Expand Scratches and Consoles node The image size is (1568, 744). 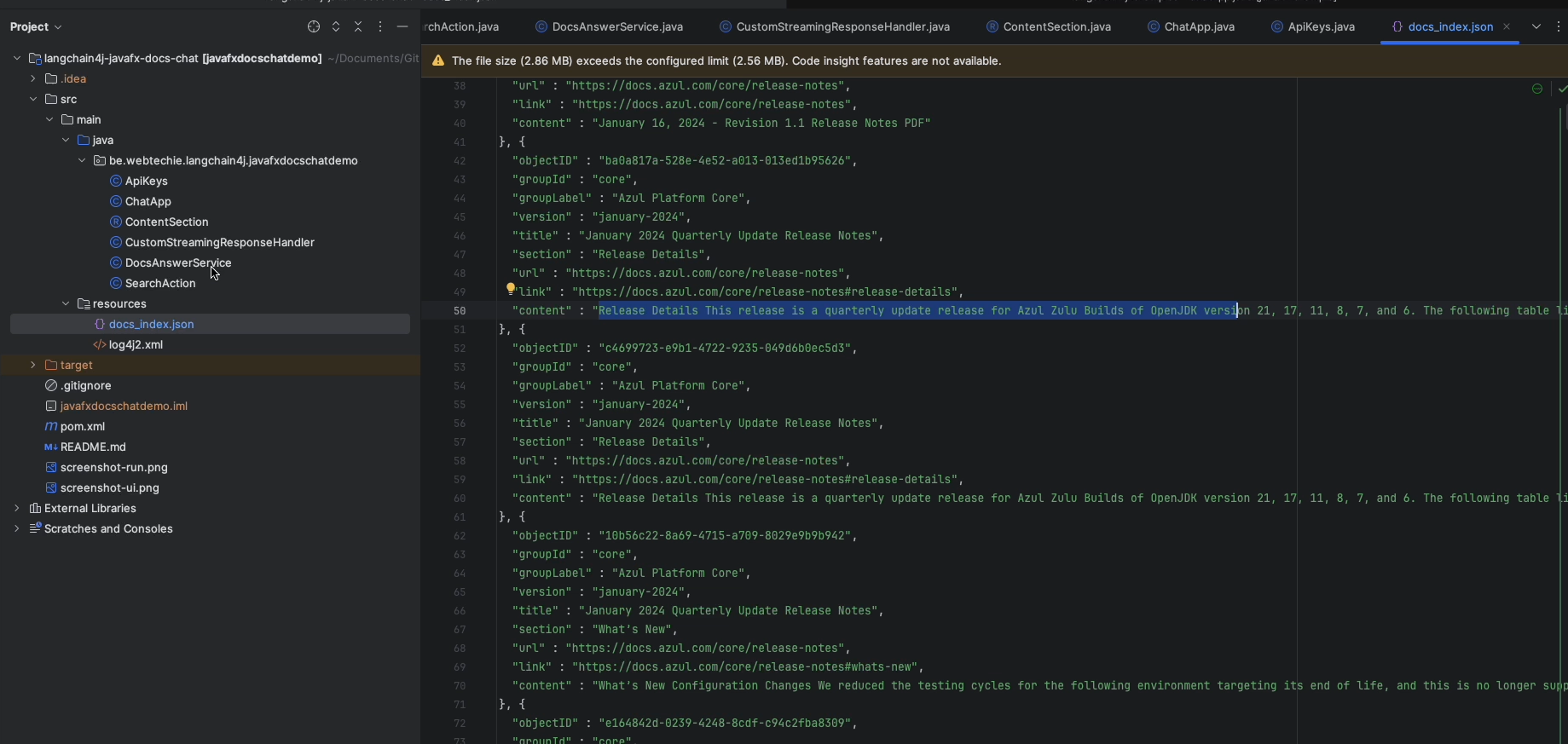[x=17, y=528]
